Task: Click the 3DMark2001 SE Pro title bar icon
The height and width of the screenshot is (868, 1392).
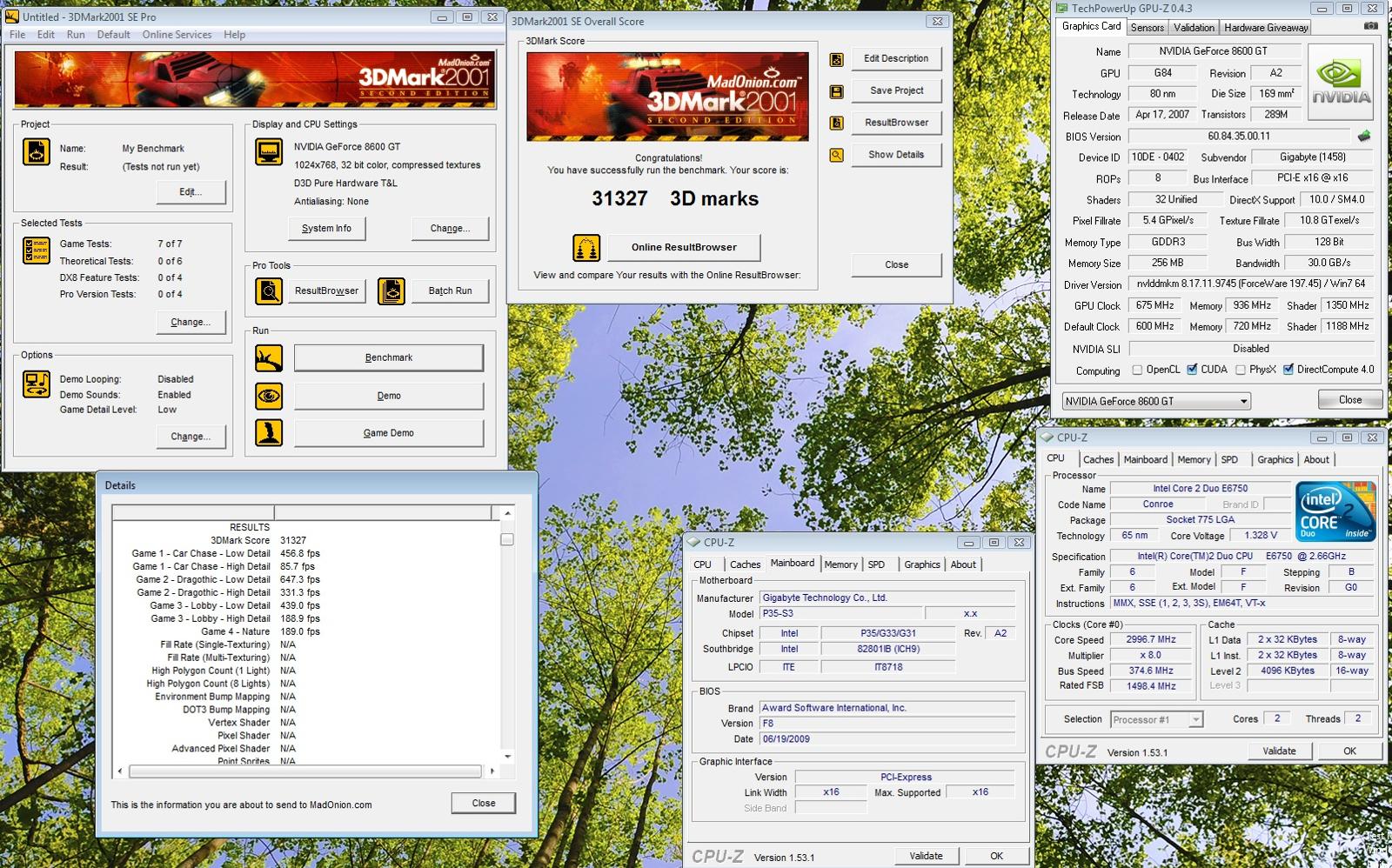Action: (x=12, y=16)
